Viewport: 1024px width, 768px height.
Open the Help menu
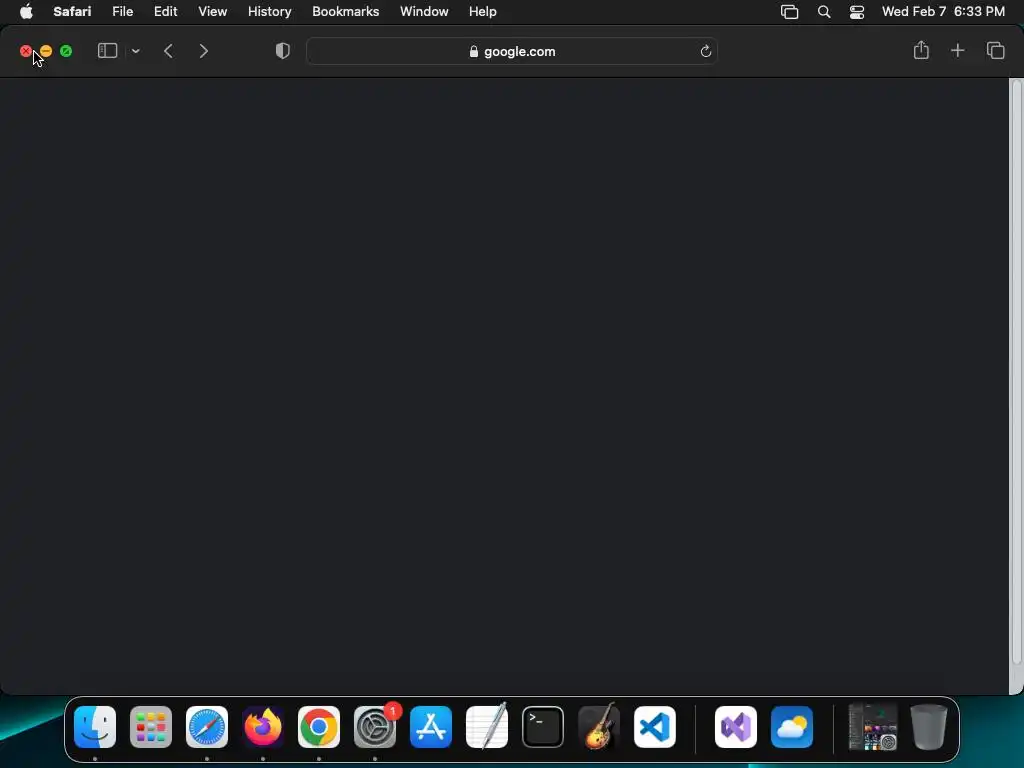(x=483, y=12)
